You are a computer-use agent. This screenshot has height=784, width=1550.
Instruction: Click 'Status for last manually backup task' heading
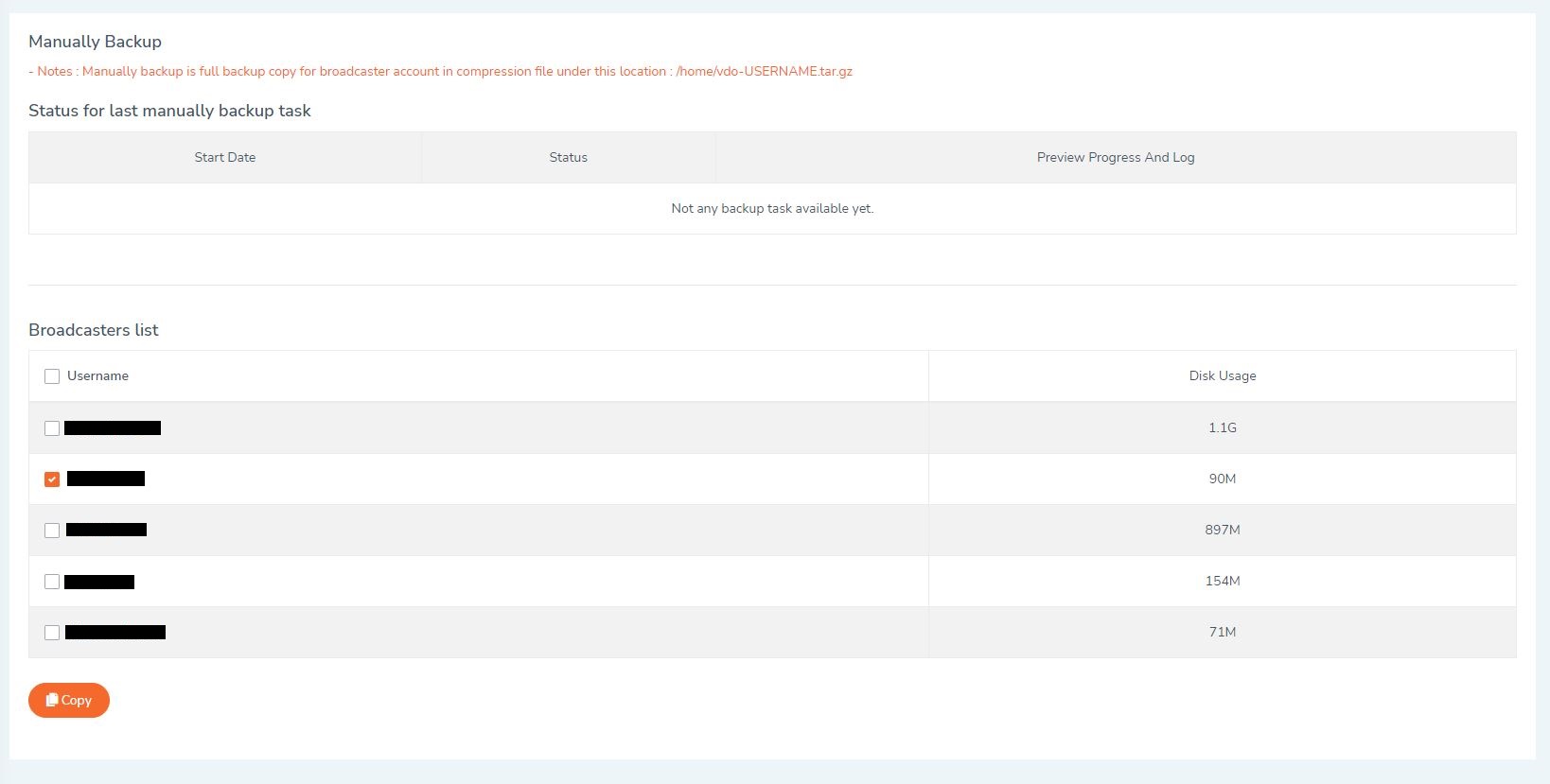(x=169, y=111)
